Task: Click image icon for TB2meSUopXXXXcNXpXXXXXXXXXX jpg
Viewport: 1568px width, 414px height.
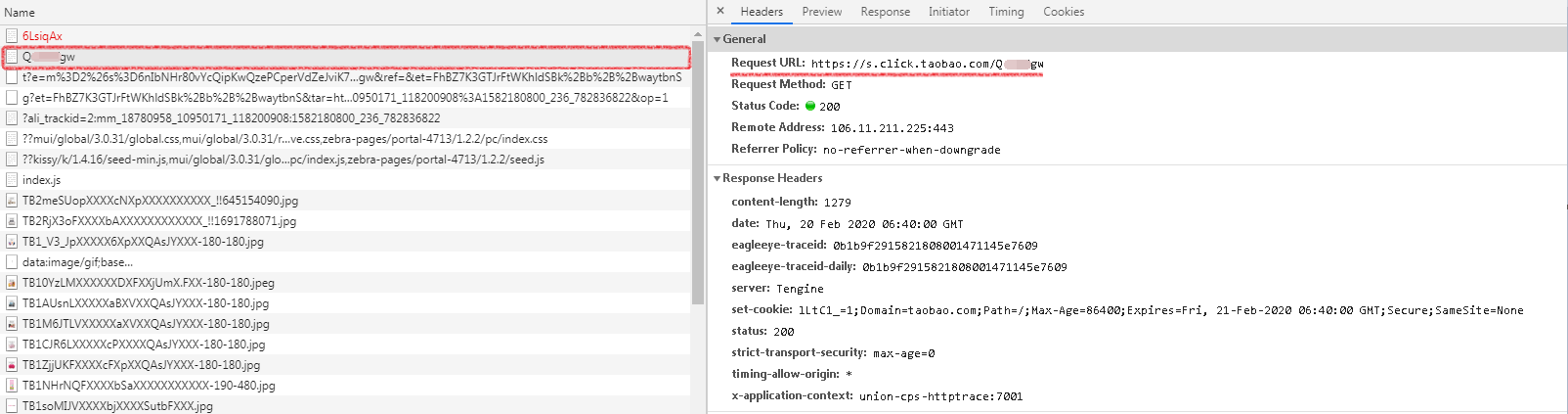Action: tap(12, 201)
